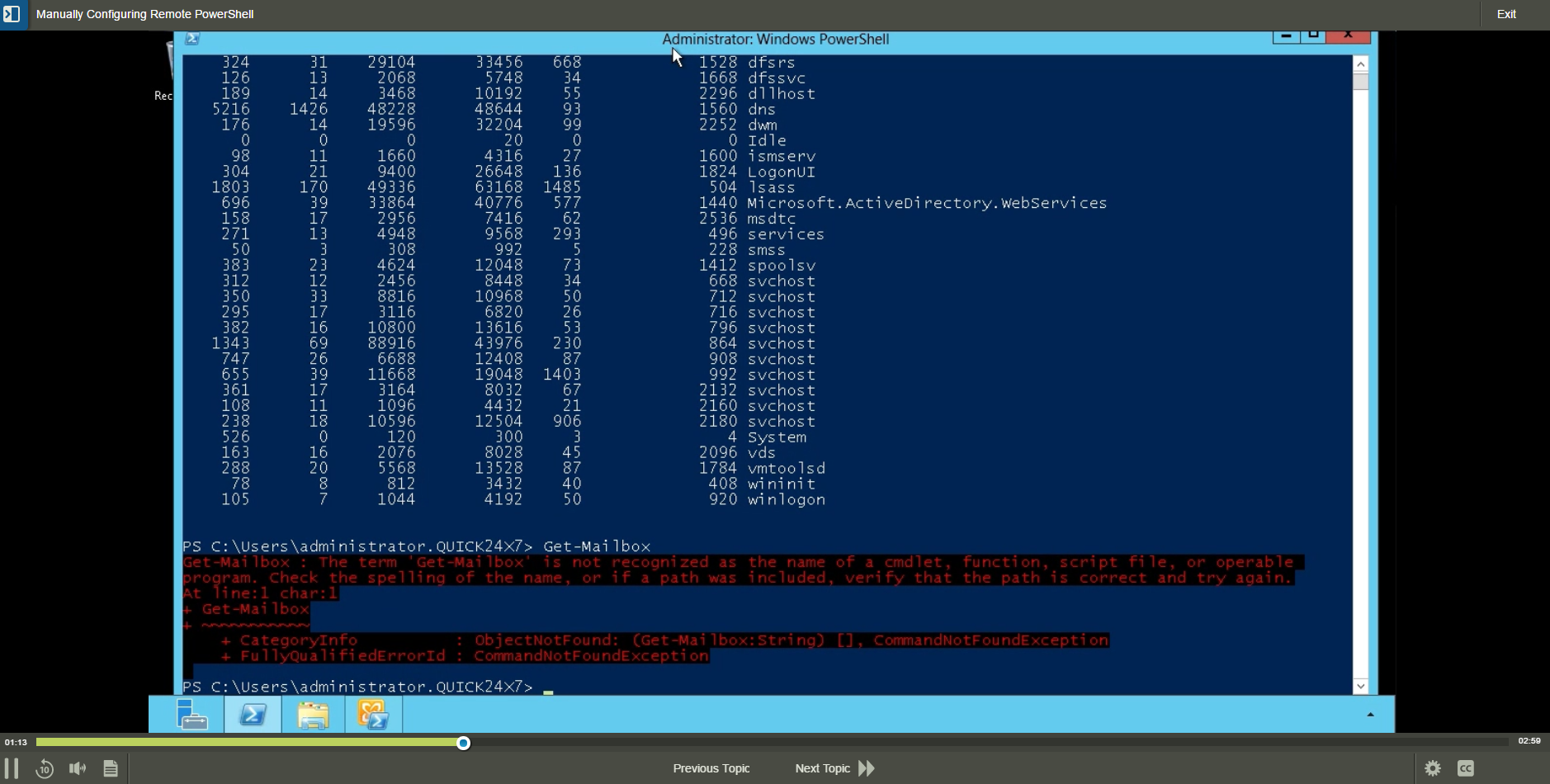
Task: Click the scrollbar down arrow in PowerShell
Action: tap(1362, 686)
